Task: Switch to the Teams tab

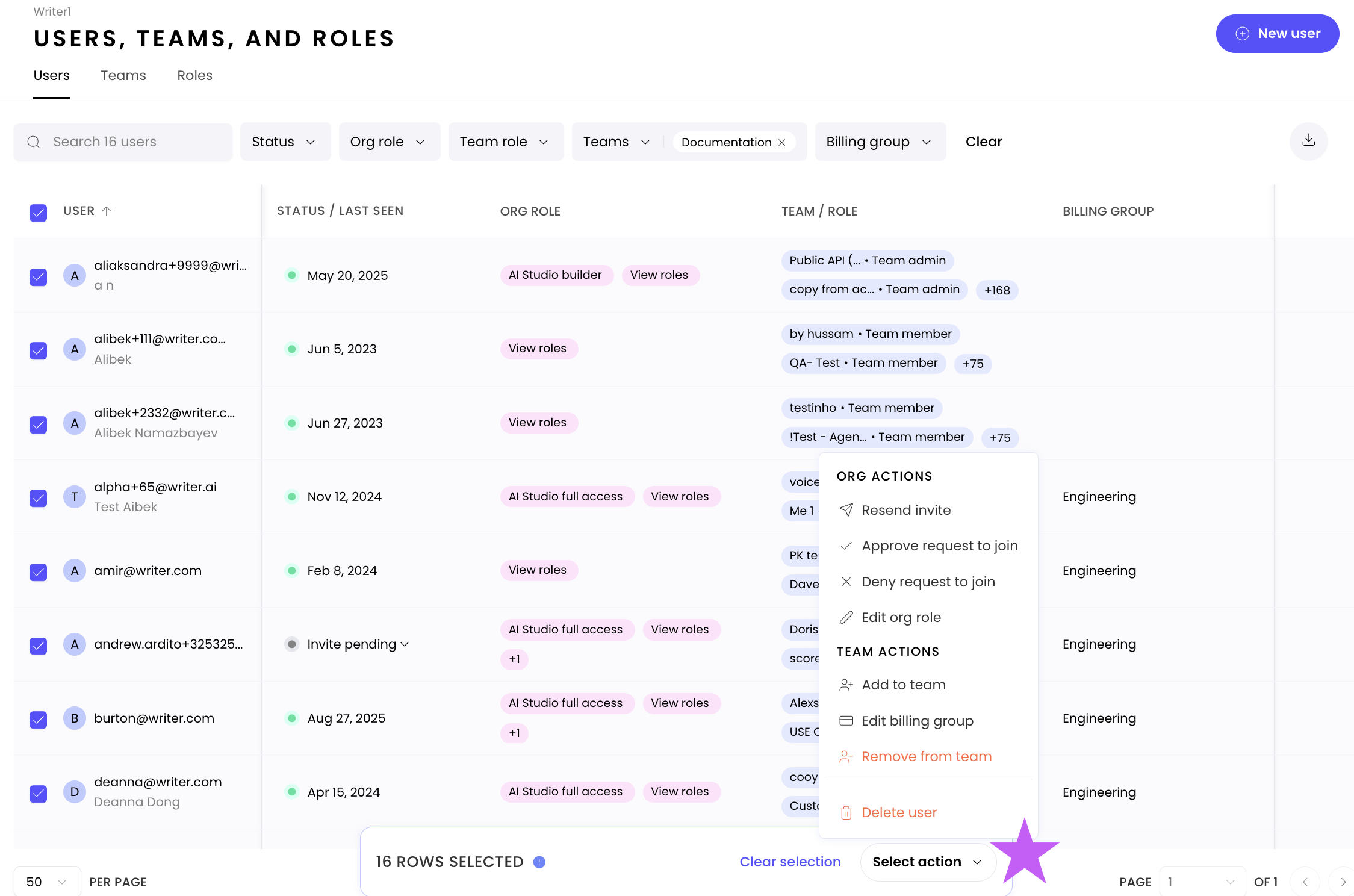Action: [x=123, y=75]
